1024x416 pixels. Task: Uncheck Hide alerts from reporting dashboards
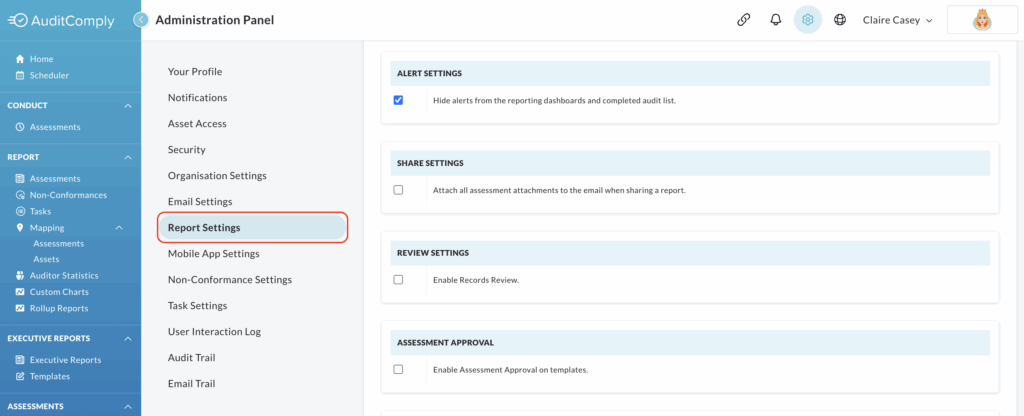398,100
